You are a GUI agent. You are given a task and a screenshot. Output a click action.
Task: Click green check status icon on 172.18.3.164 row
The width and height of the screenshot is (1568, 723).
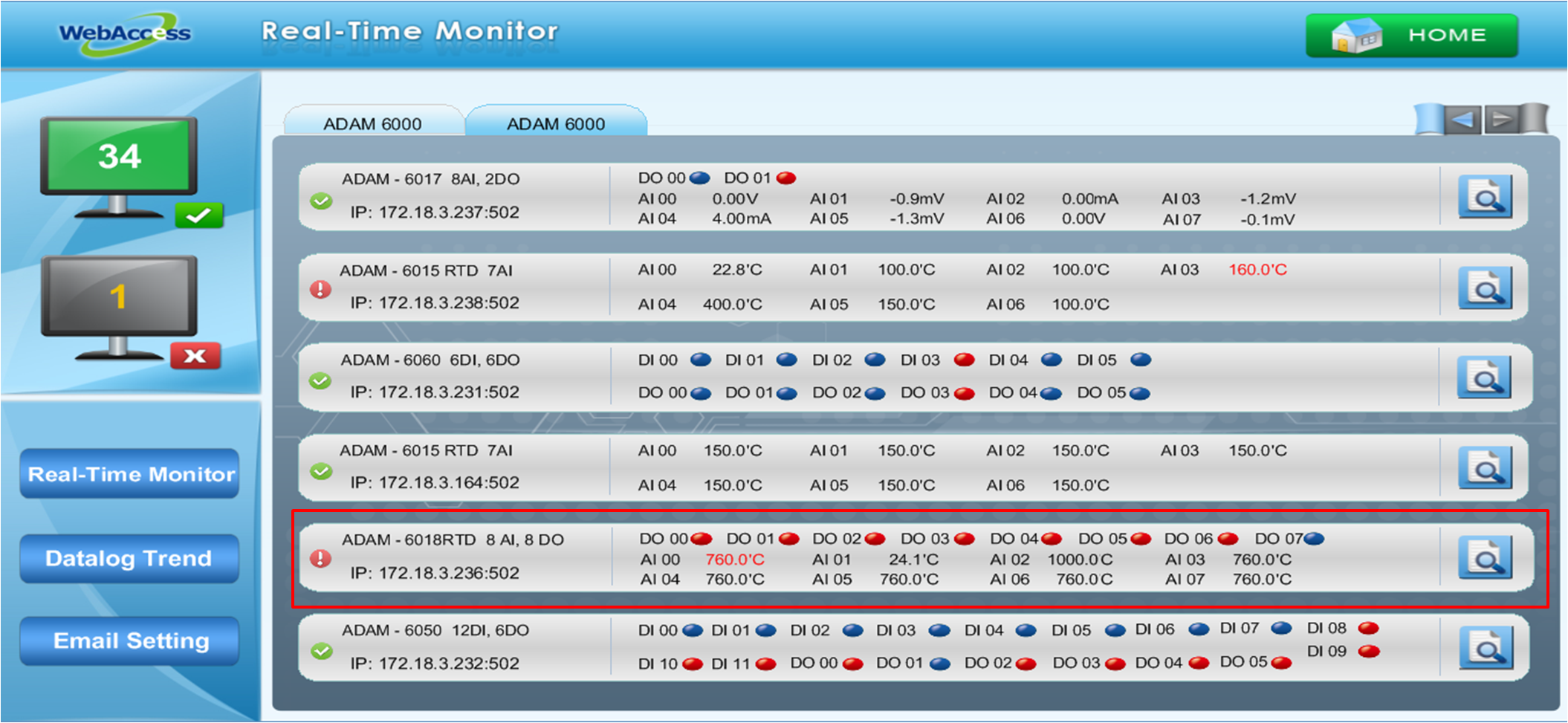[321, 471]
